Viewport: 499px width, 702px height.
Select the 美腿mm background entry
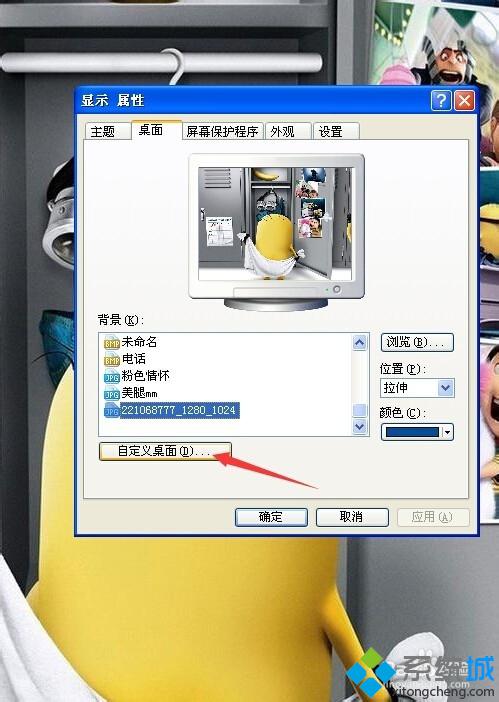point(139,393)
